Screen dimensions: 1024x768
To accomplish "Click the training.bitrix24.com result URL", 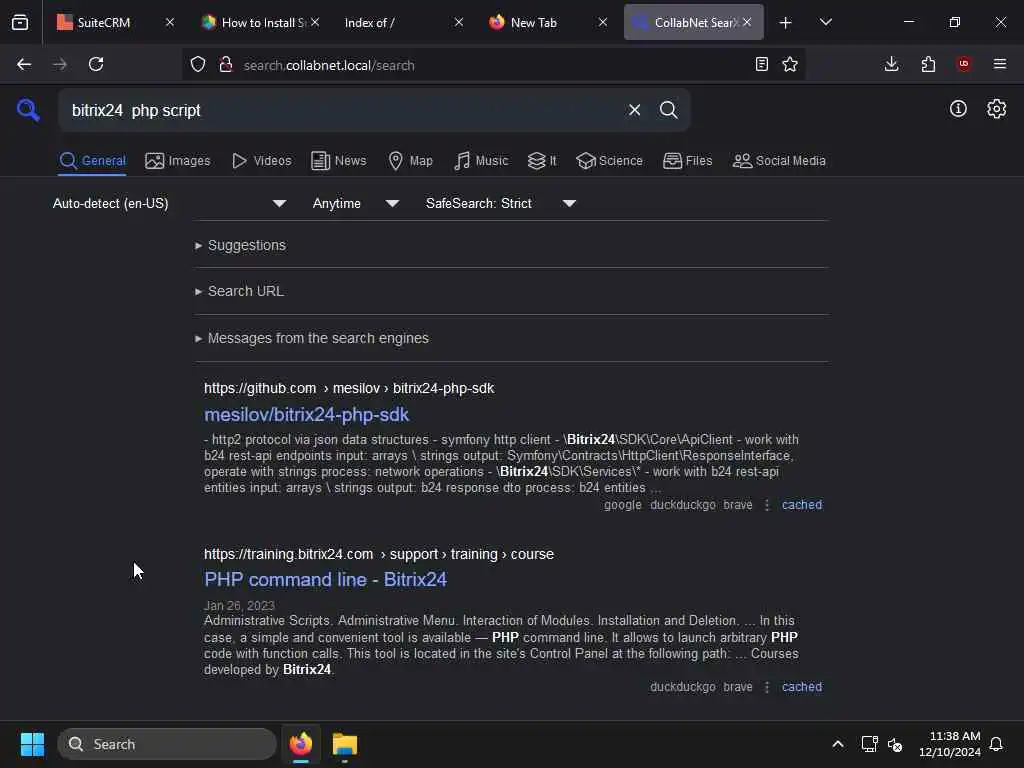I will coord(379,554).
